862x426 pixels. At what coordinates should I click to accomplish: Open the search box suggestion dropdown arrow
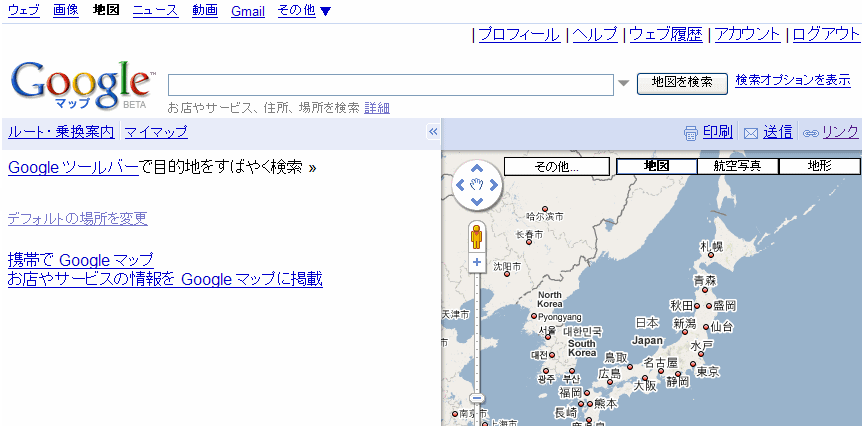coord(623,83)
